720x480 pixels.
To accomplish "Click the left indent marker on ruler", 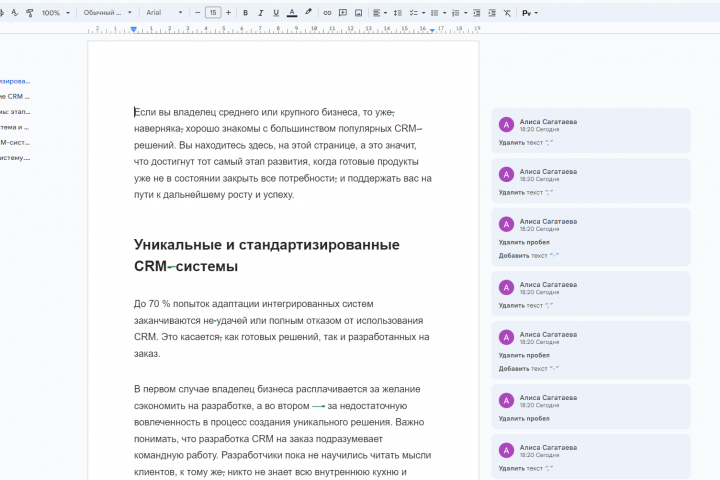I will click(x=133, y=29).
